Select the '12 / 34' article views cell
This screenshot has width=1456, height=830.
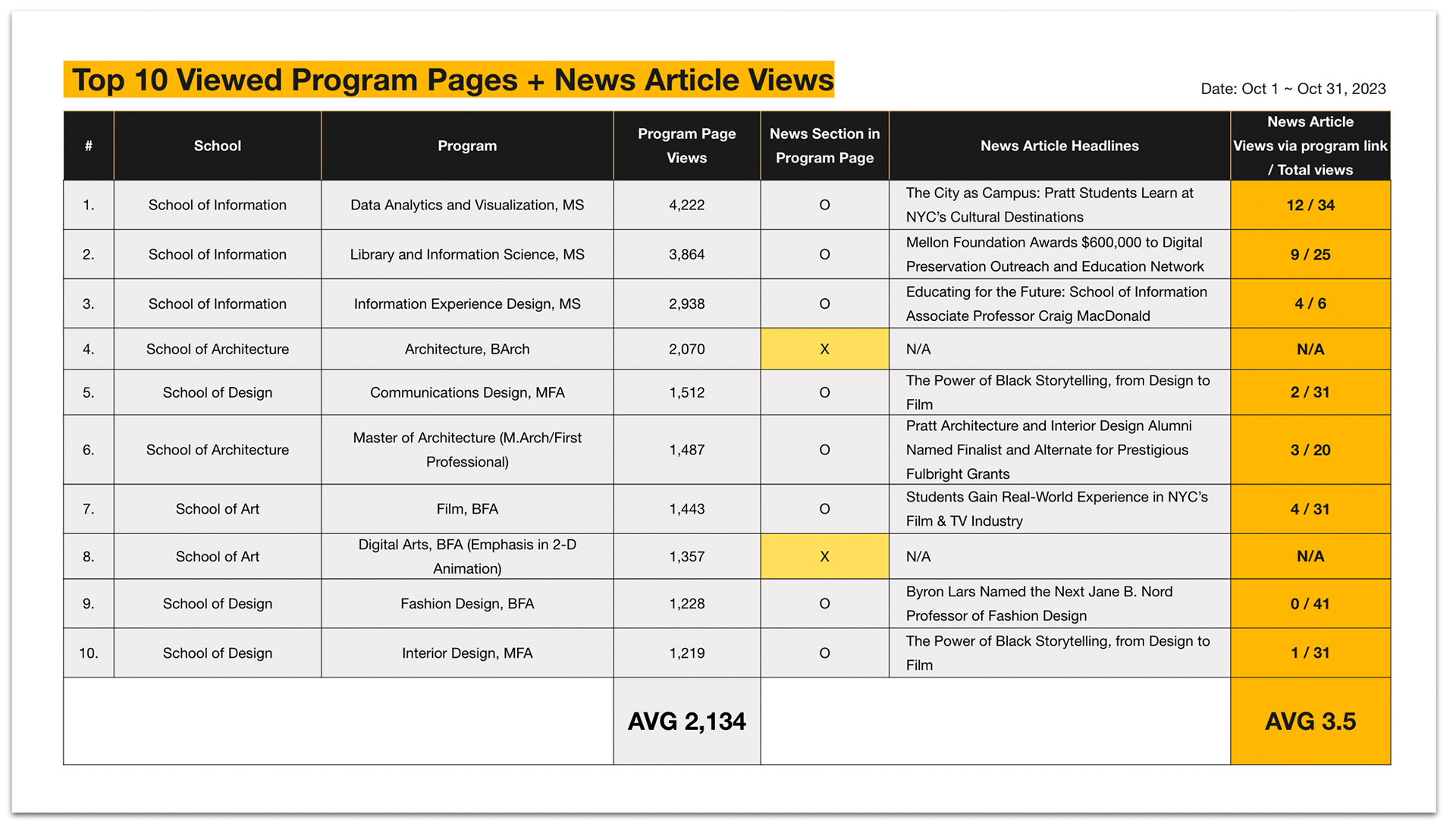(x=1310, y=205)
